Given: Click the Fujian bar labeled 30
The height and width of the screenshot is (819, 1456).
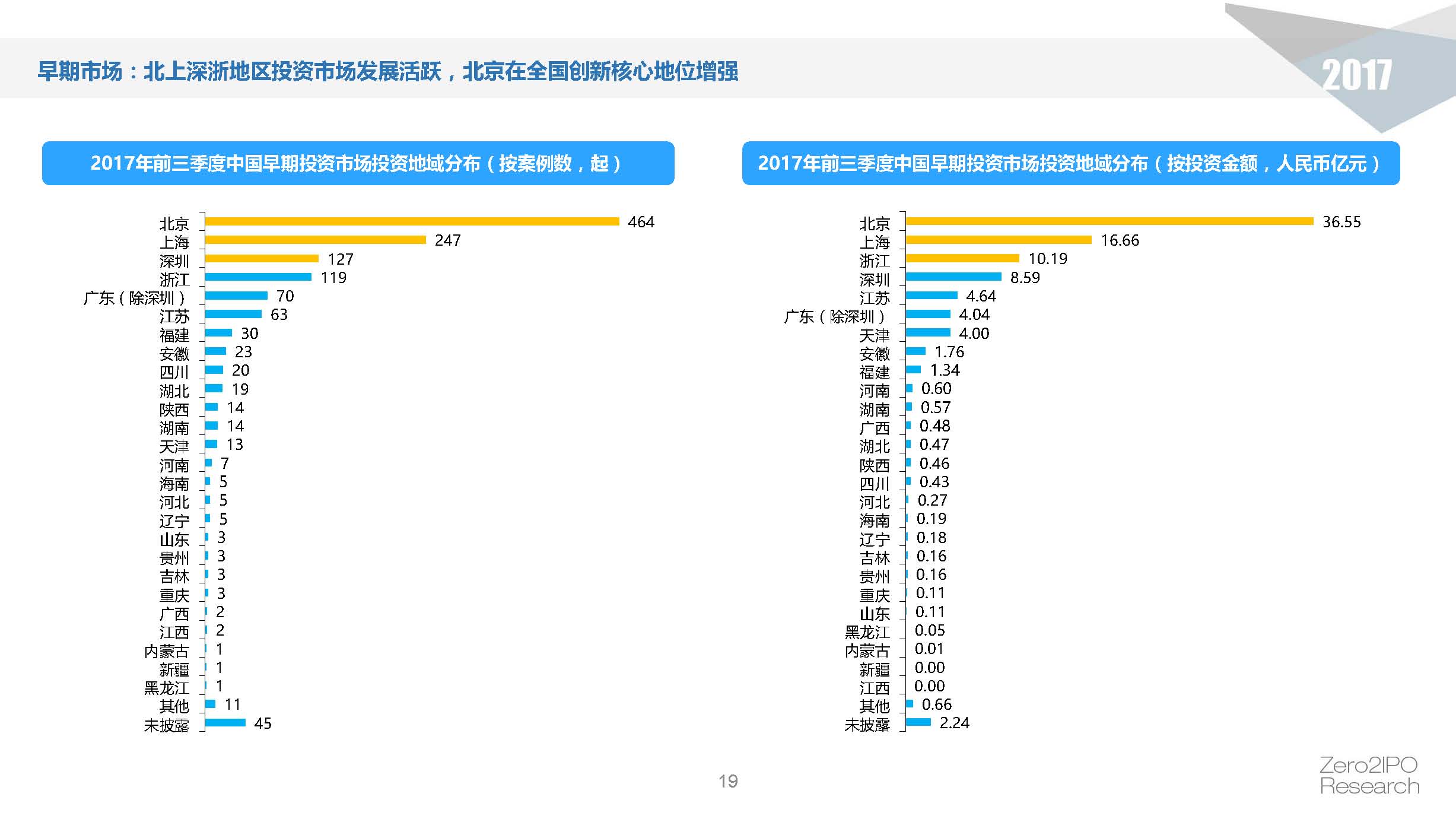Looking at the screenshot, I should [218, 332].
